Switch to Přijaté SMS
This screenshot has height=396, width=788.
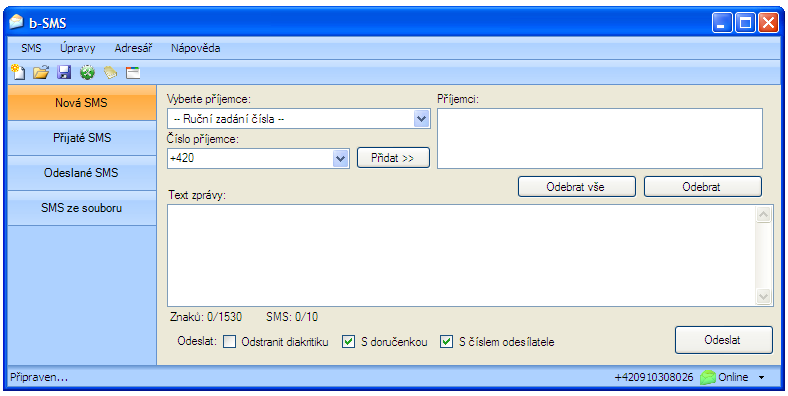tap(82, 138)
